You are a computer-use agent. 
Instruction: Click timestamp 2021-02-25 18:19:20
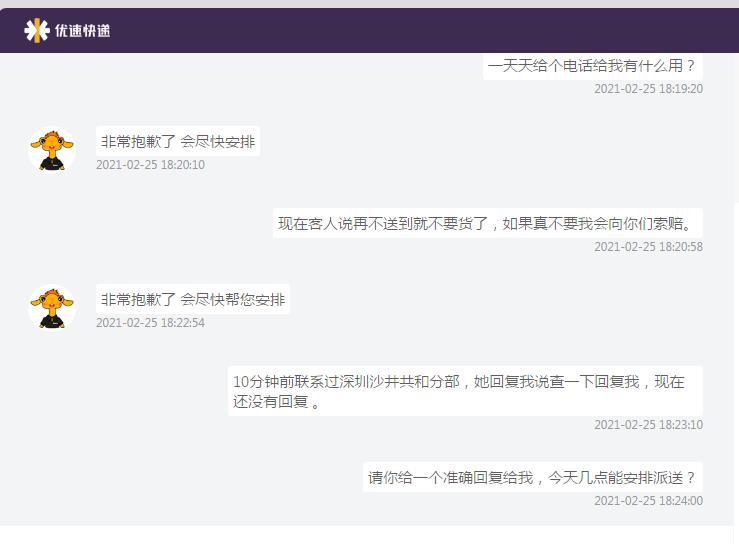648,89
